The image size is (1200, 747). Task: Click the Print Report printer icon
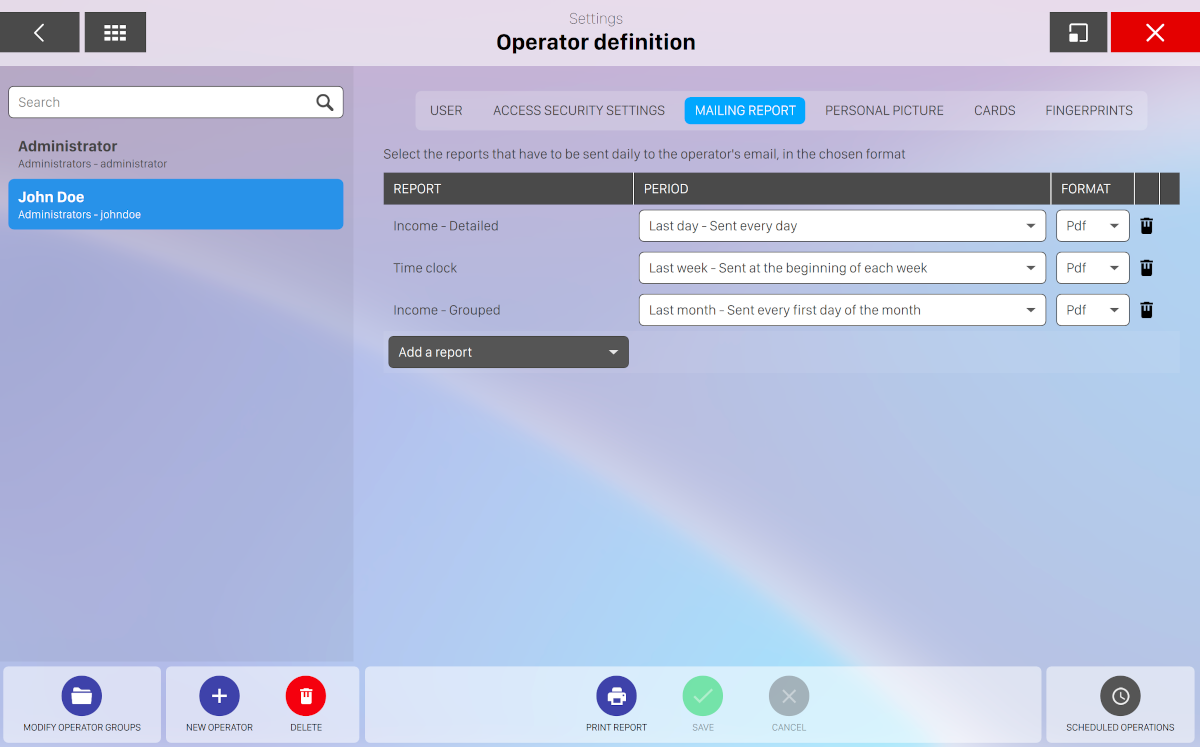[616, 696]
